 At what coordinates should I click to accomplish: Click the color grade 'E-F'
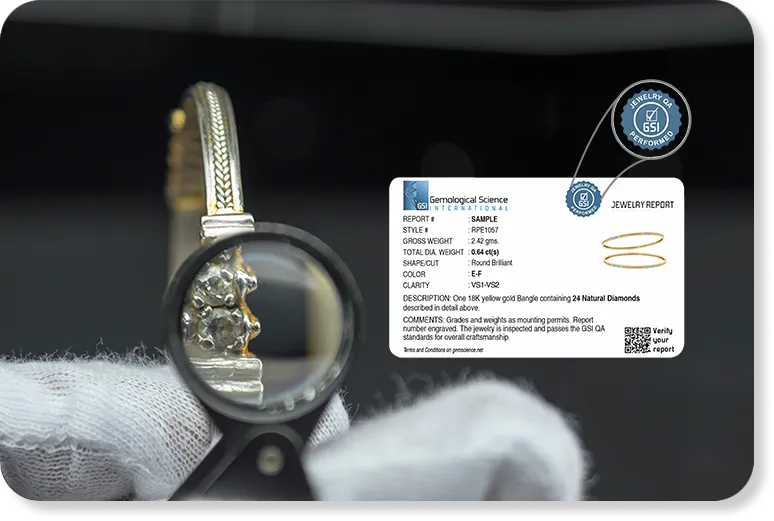[x=476, y=274]
